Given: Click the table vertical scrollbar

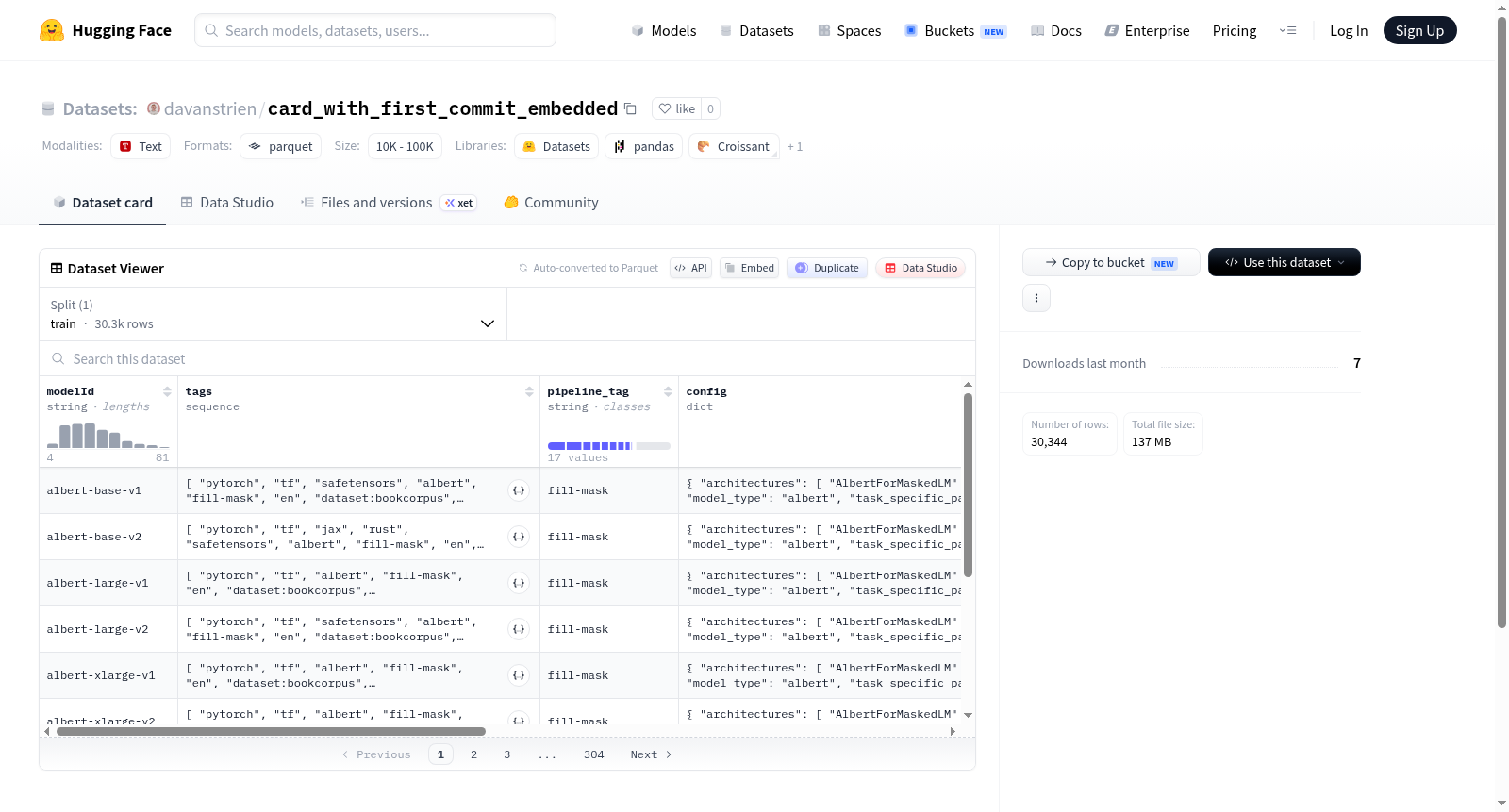Looking at the screenshot, I should pyautogui.click(x=968, y=485).
